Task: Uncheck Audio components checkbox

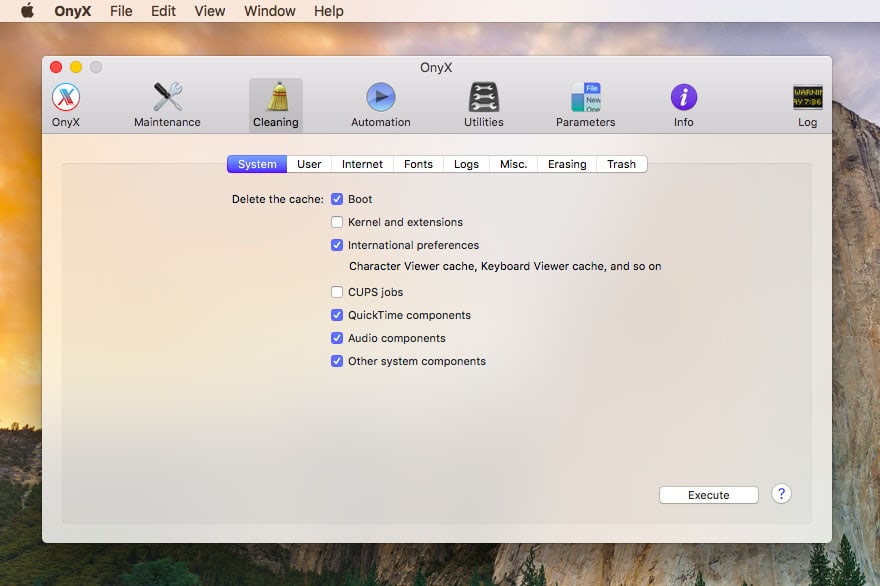Action: point(337,338)
